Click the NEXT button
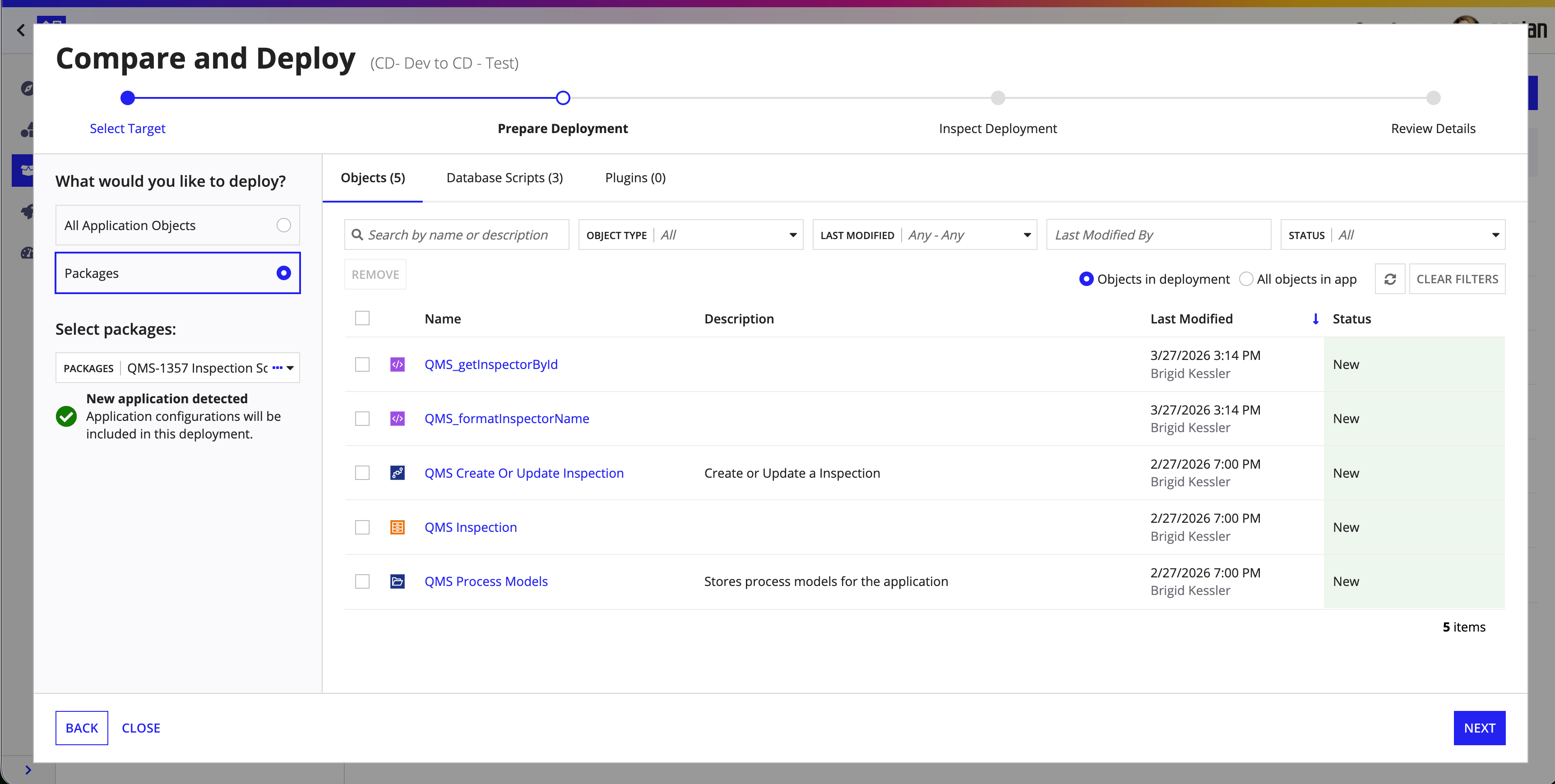Viewport: 1555px width, 784px height. (x=1479, y=728)
